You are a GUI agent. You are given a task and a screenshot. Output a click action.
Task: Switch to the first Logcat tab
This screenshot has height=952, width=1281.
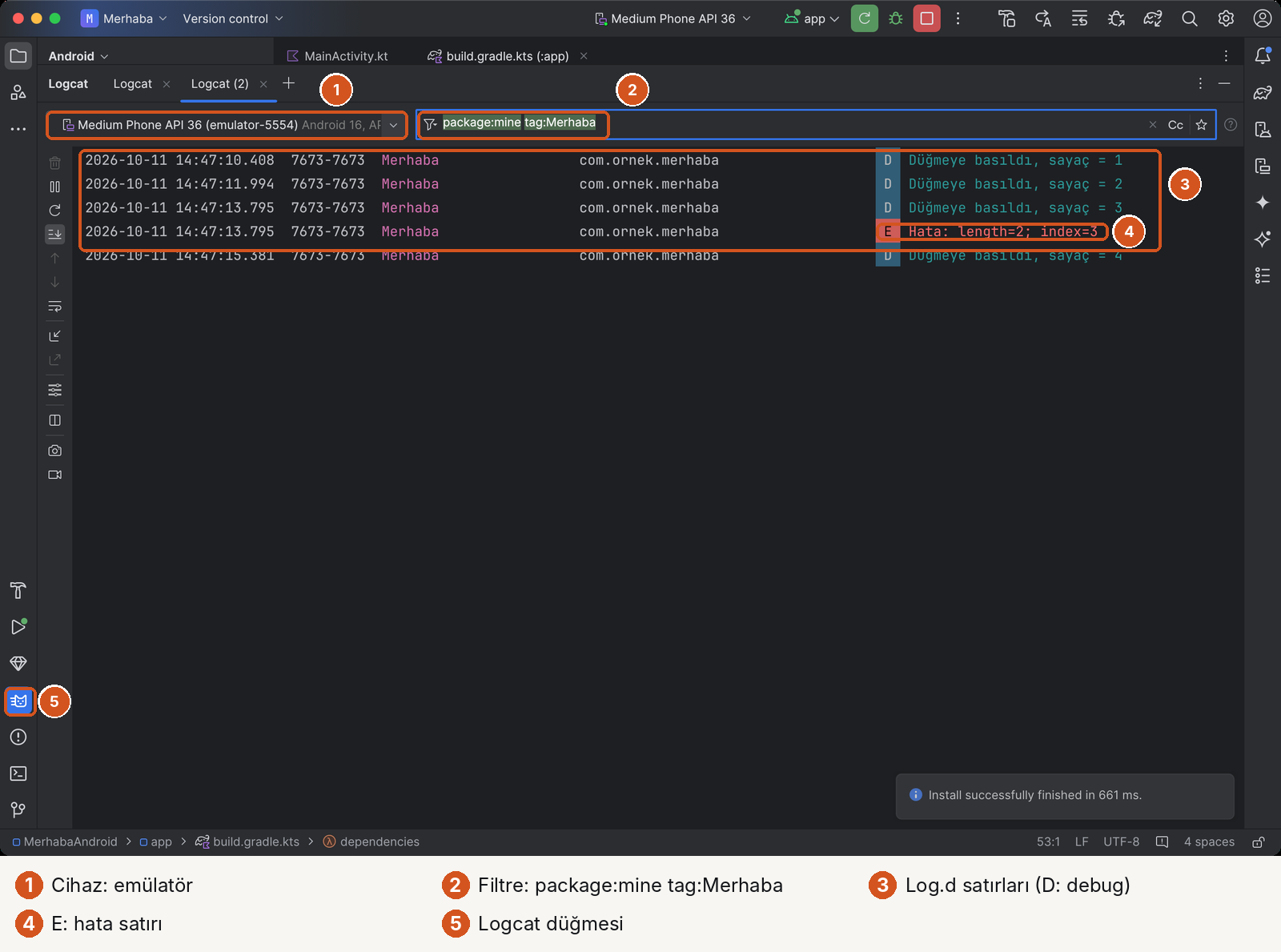point(132,84)
